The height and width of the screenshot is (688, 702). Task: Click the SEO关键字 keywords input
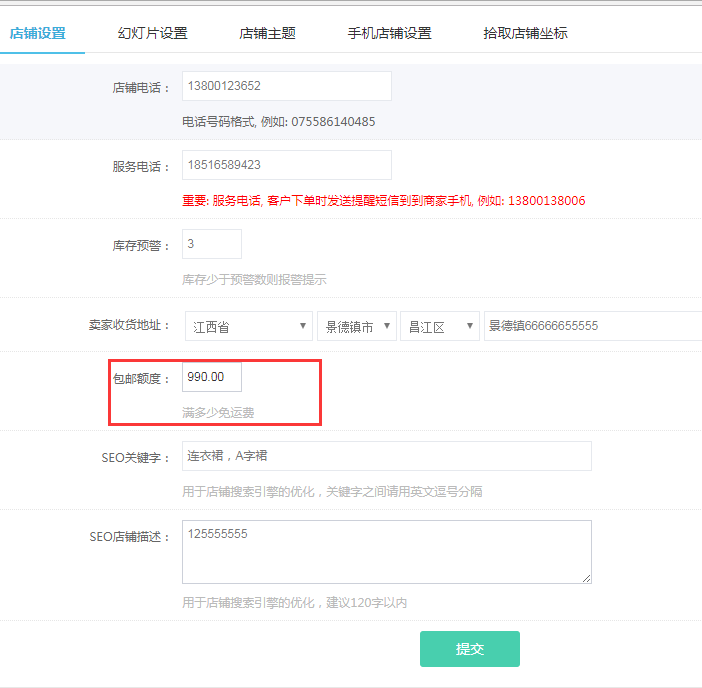click(386, 456)
